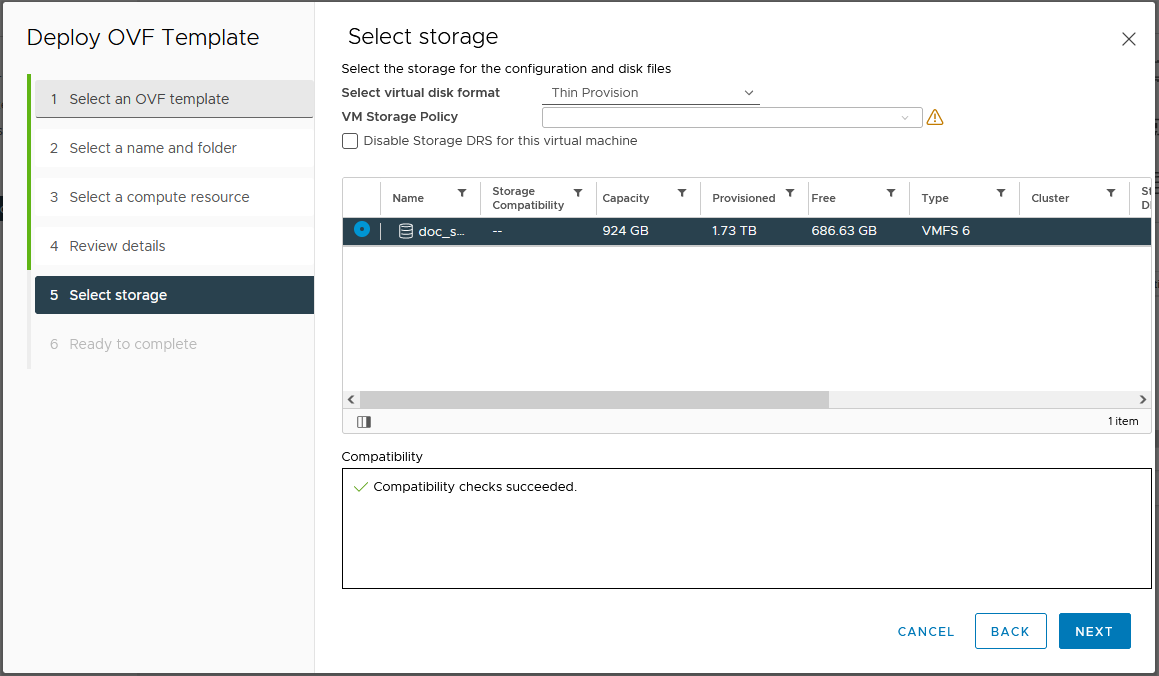Click the horizontal scrollbar thumb of the table
Screen dimensions: 1159x676
point(594,400)
